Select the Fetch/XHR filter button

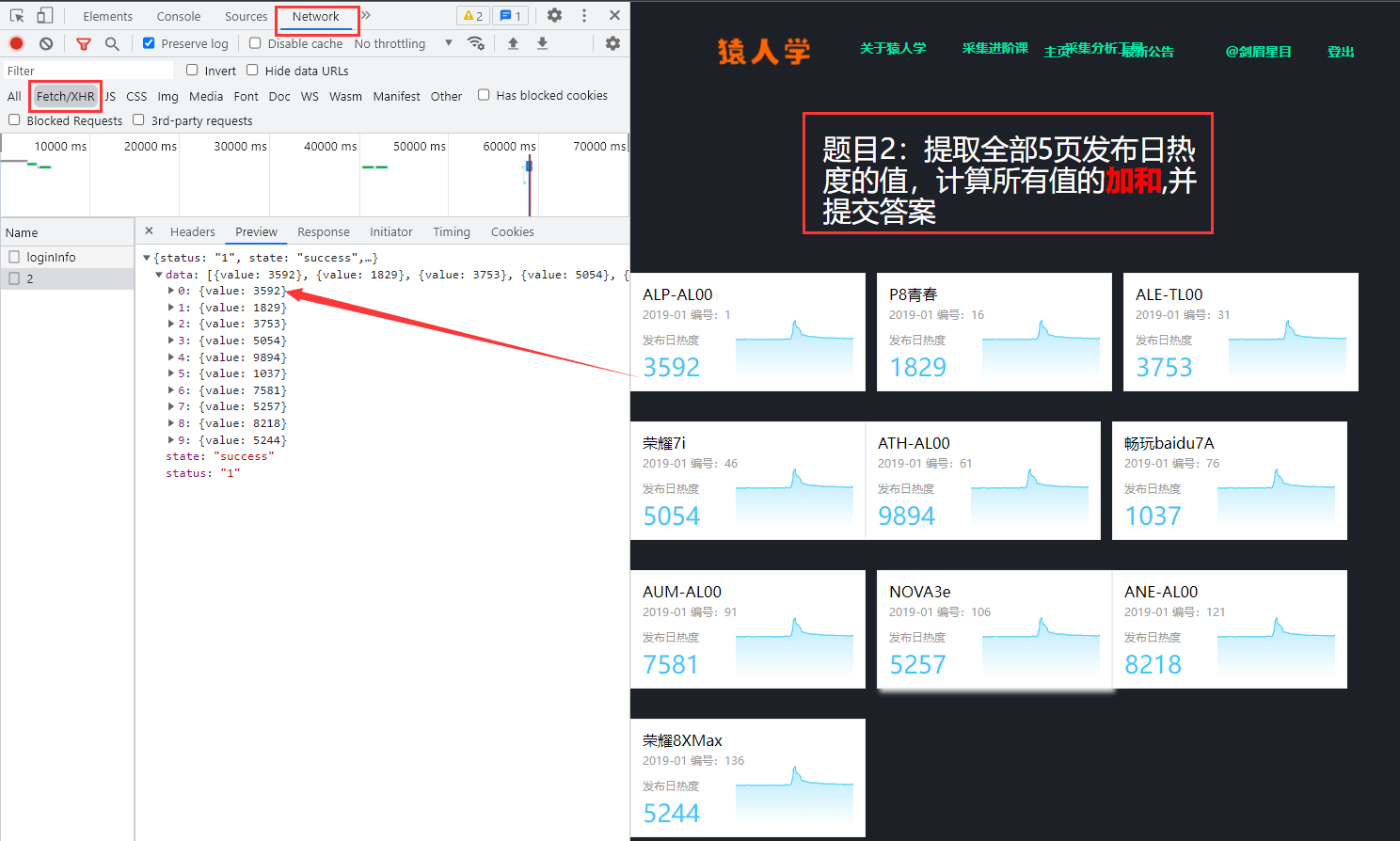pos(65,96)
